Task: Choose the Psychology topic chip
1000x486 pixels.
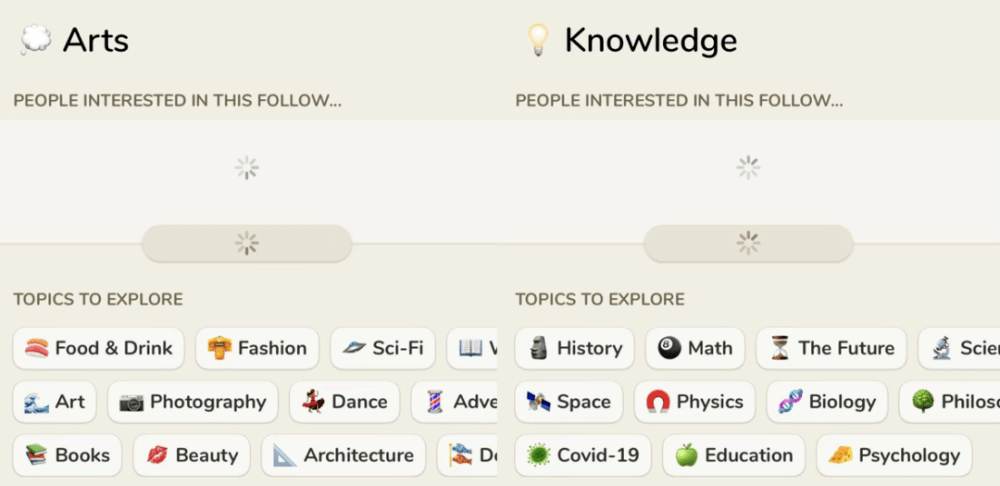Action: coord(893,455)
